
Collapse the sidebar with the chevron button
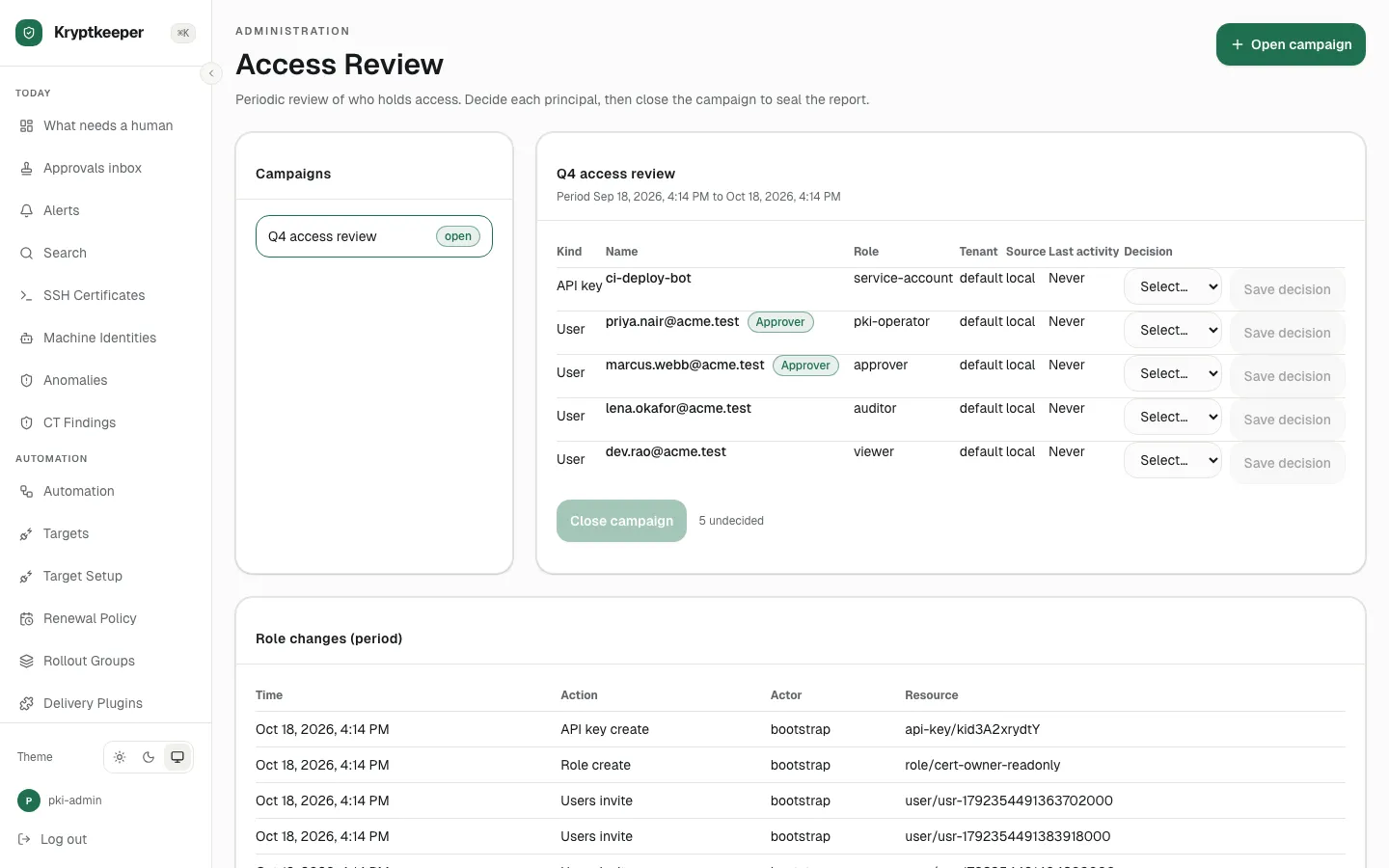[211, 73]
